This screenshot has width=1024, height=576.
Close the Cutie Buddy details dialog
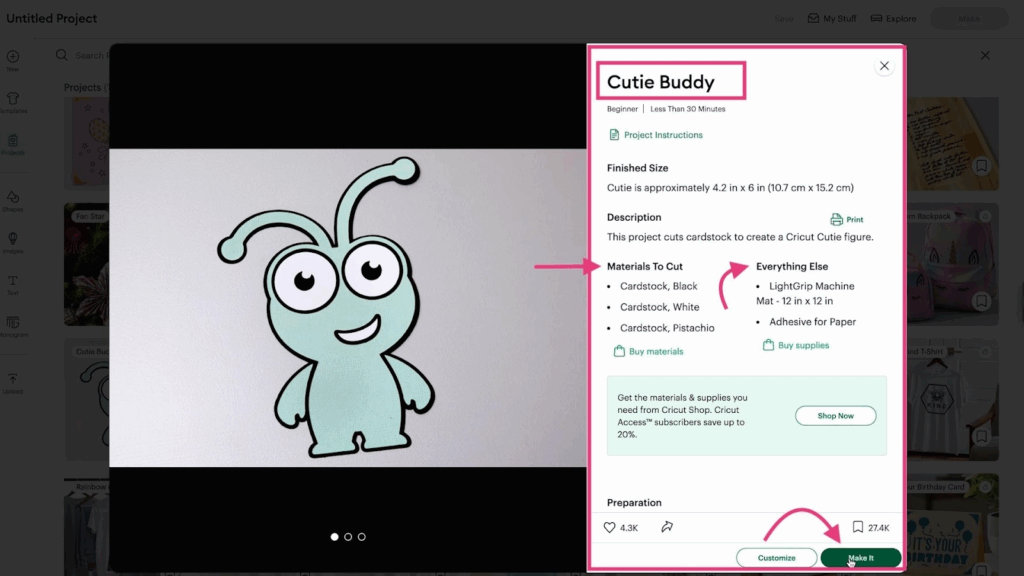884,66
